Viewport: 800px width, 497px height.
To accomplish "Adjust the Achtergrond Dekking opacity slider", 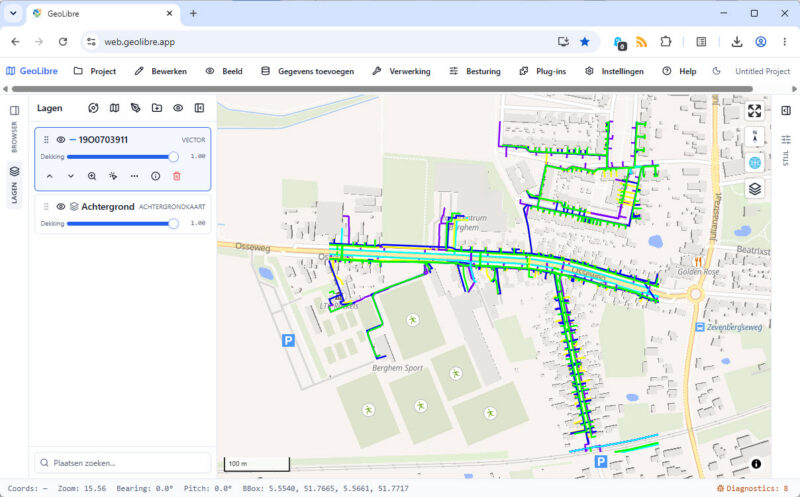I will (120, 223).
